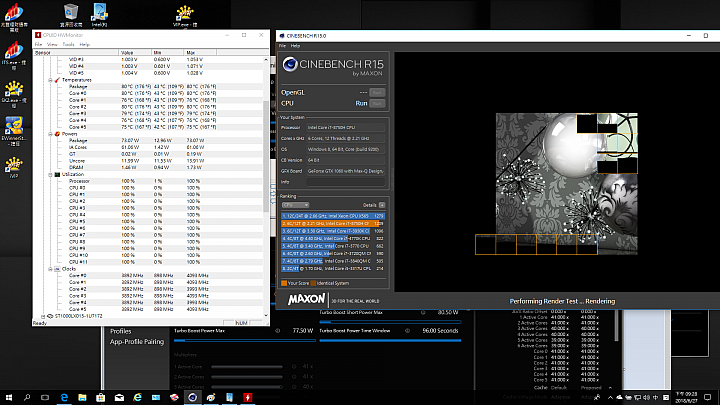Click the Cinebench Info input field
The width and height of the screenshot is (720, 405).
[x=346, y=182]
